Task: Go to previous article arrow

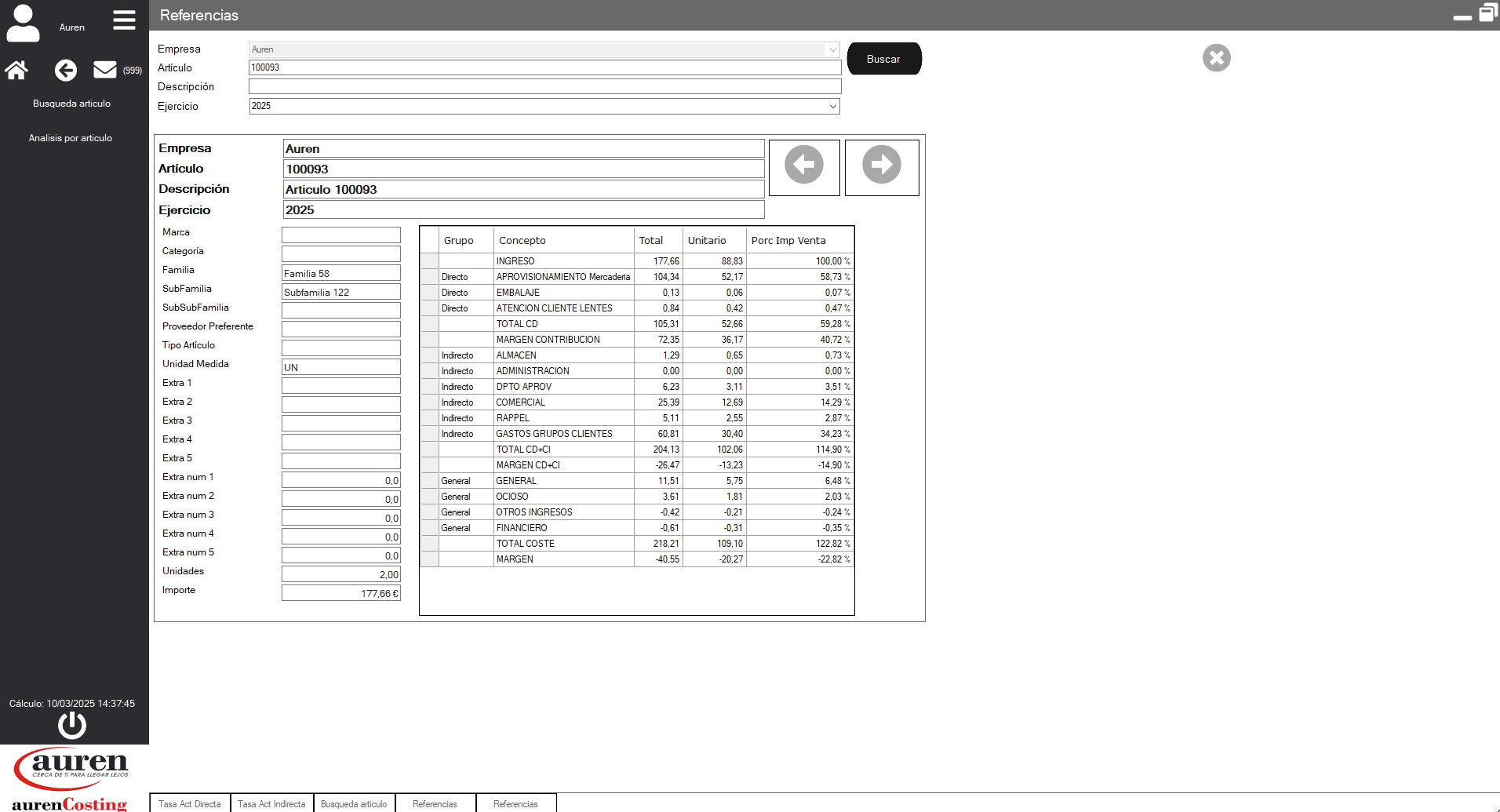Action: (x=804, y=166)
